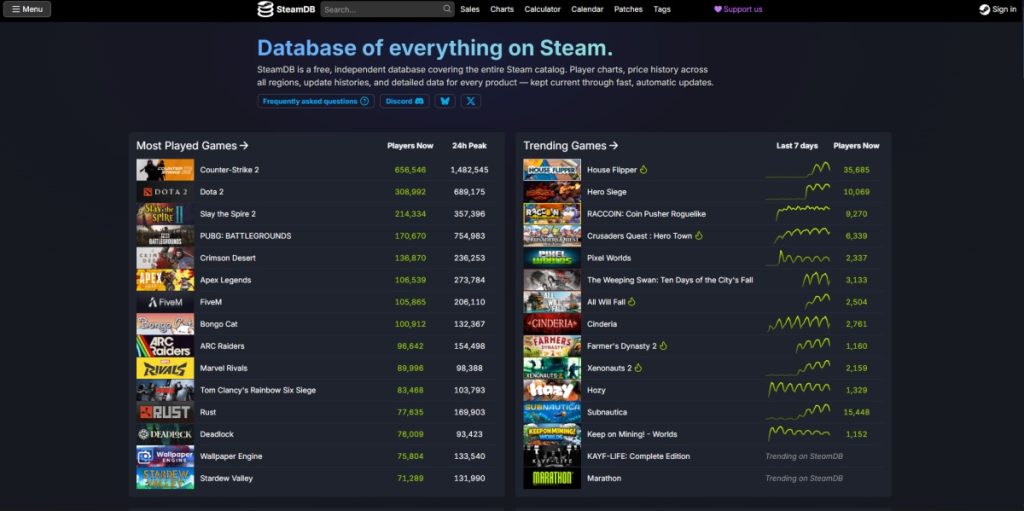Image resolution: width=1024 pixels, height=511 pixels.
Task: Click PUBG 24h peak value 754,983
Action: coord(469,236)
